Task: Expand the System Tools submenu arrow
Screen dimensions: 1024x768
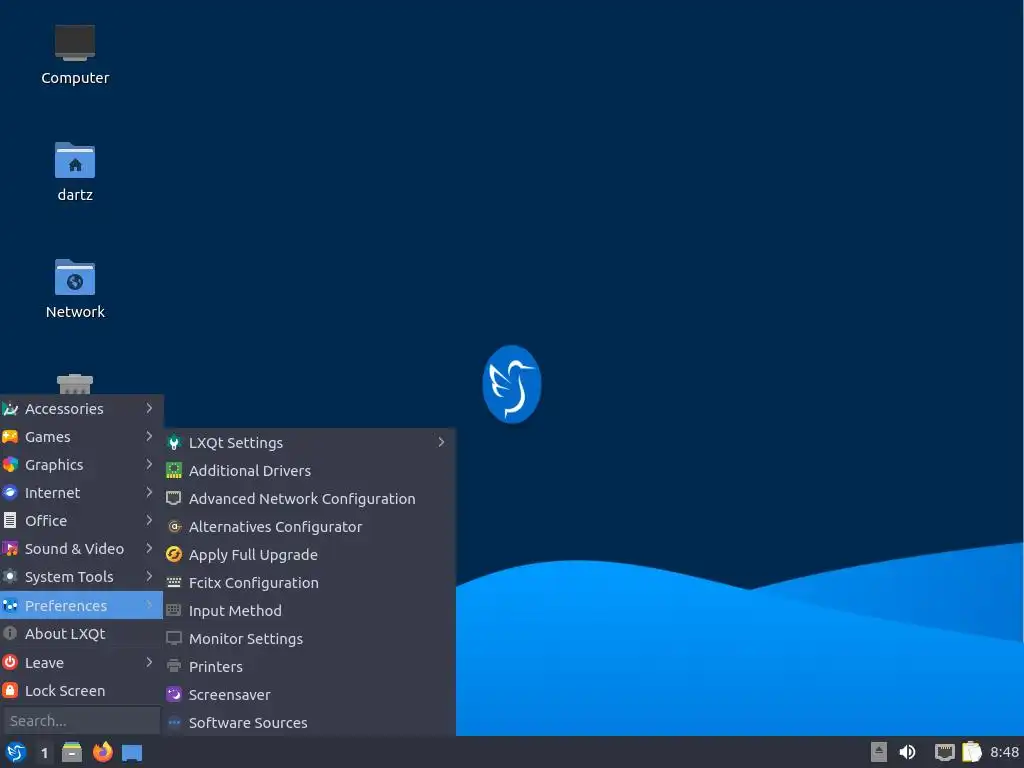Action: point(149,577)
